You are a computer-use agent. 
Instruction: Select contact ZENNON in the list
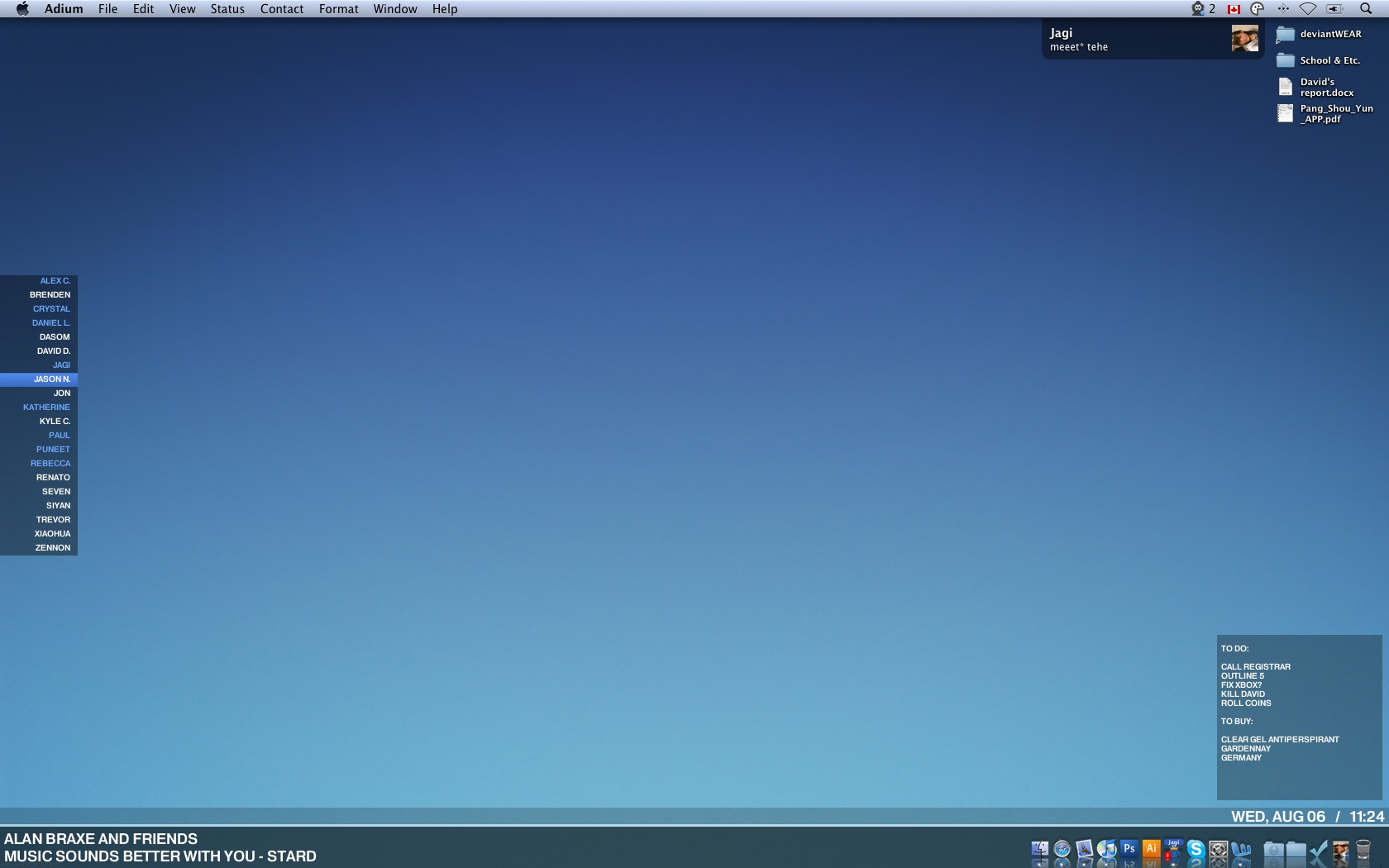point(39,548)
